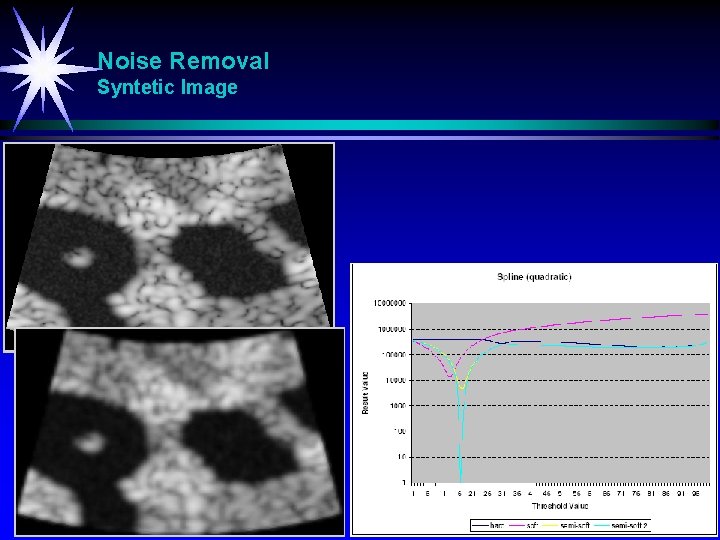This screenshot has height=540, width=720.
Task: Select the 'hard' legend entry
Action: click(x=488, y=525)
